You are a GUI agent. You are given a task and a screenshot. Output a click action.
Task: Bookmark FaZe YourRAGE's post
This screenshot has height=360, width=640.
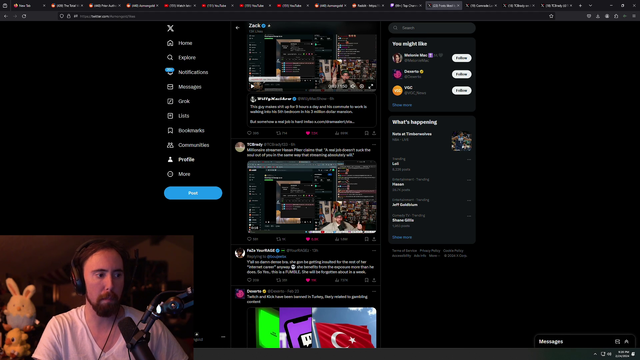click(367, 280)
